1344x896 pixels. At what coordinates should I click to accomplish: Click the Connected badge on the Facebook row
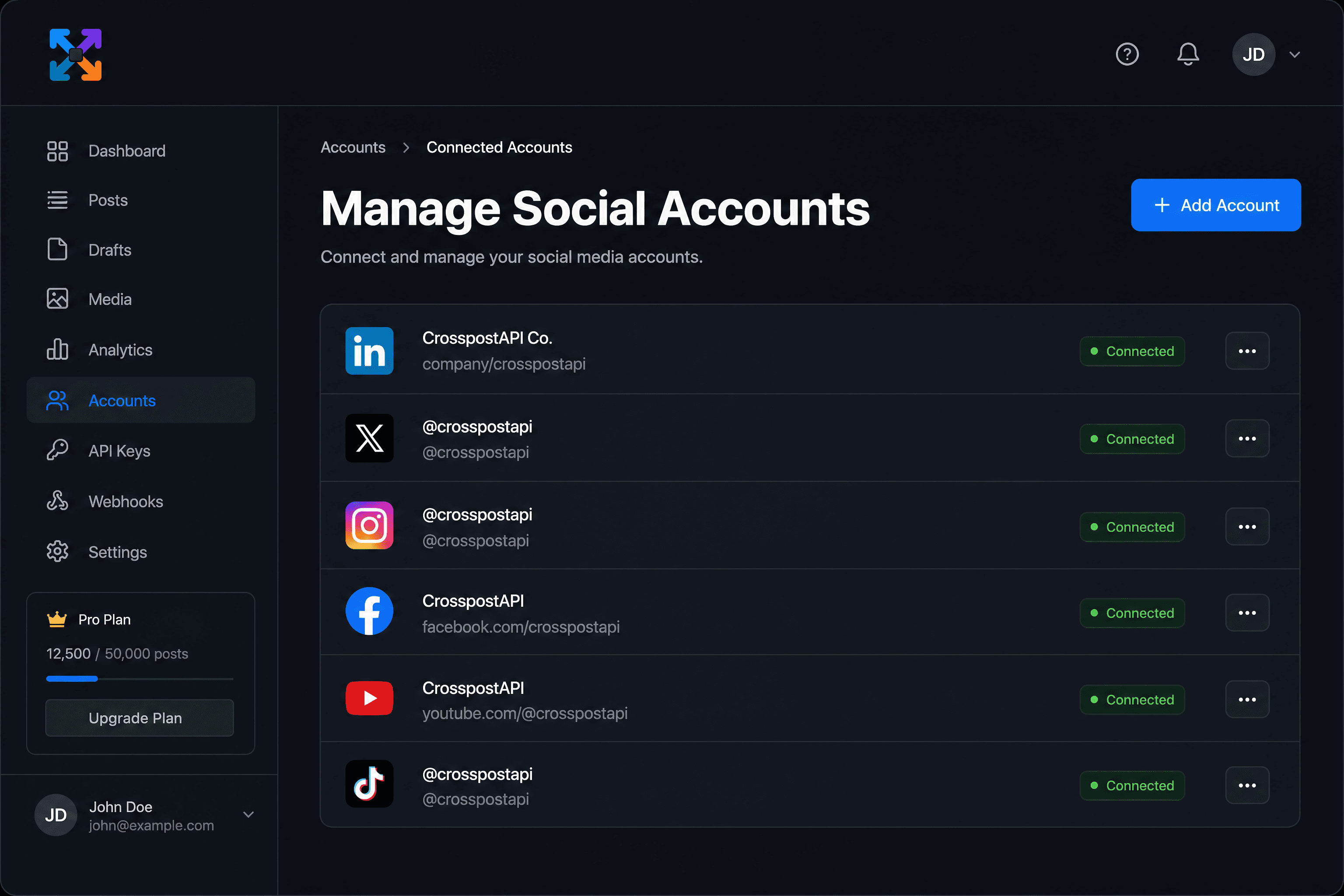[1132, 612]
